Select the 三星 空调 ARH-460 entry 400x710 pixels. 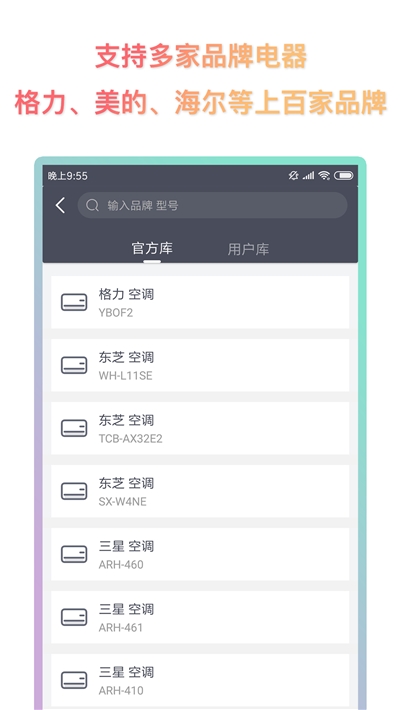coord(200,554)
